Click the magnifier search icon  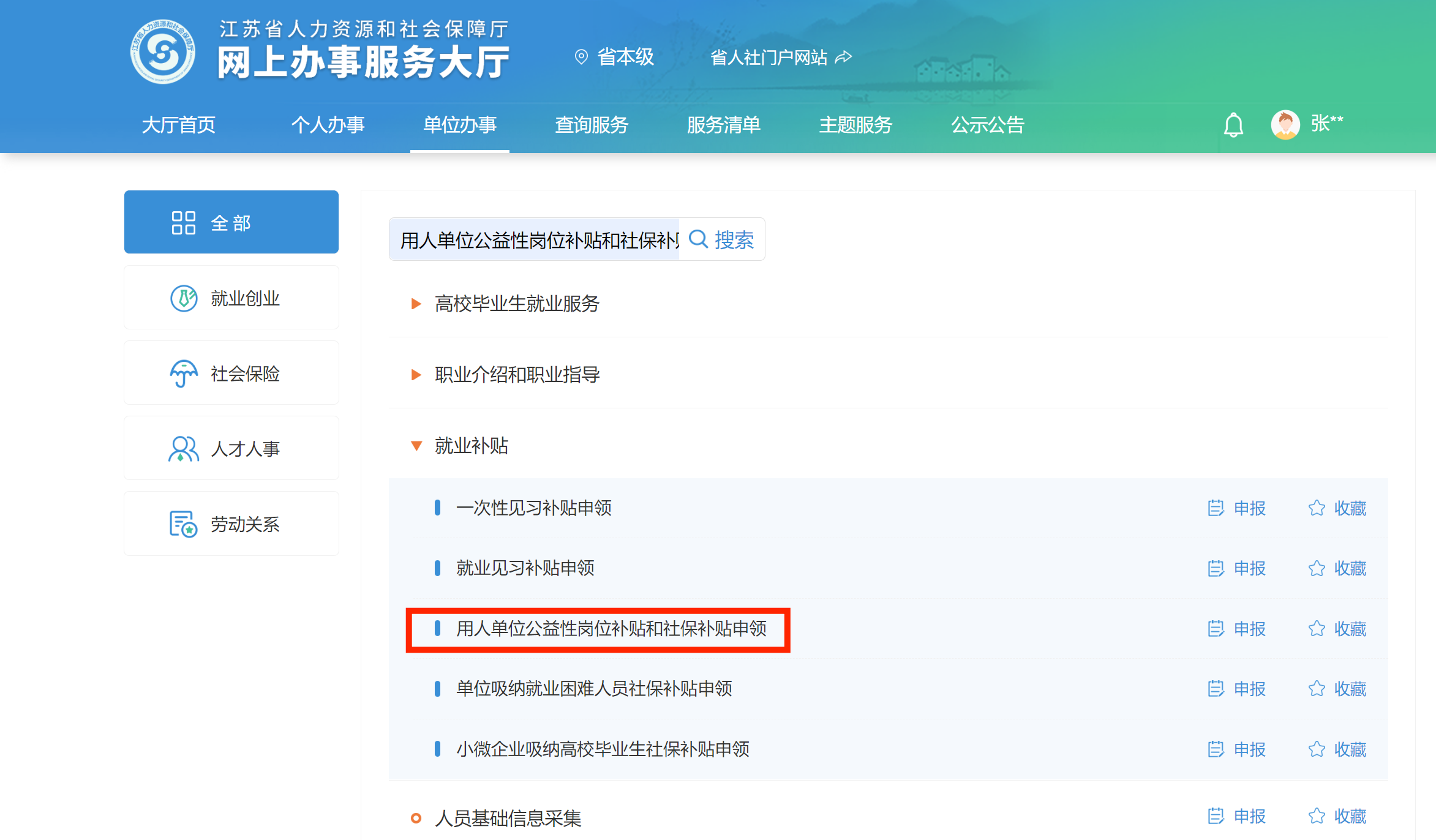click(x=698, y=239)
